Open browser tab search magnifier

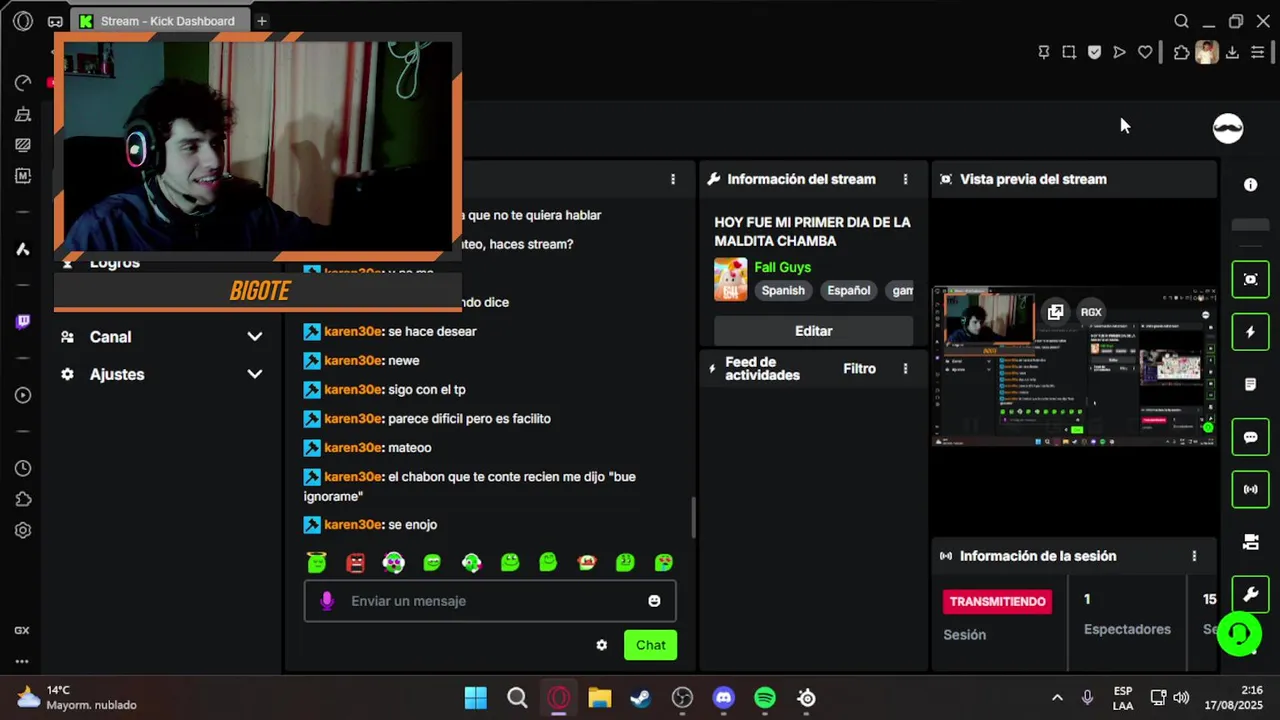click(1181, 21)
